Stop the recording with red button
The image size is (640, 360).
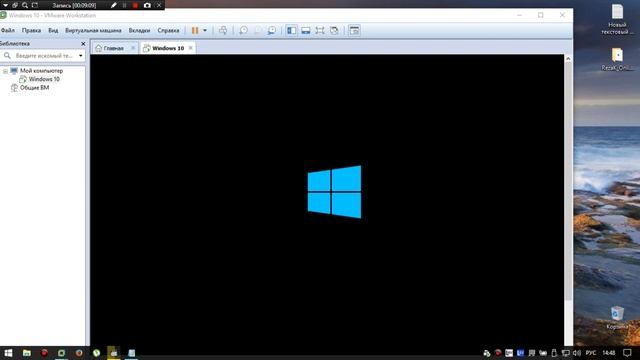pyautogui.click(x=135, y=5)
